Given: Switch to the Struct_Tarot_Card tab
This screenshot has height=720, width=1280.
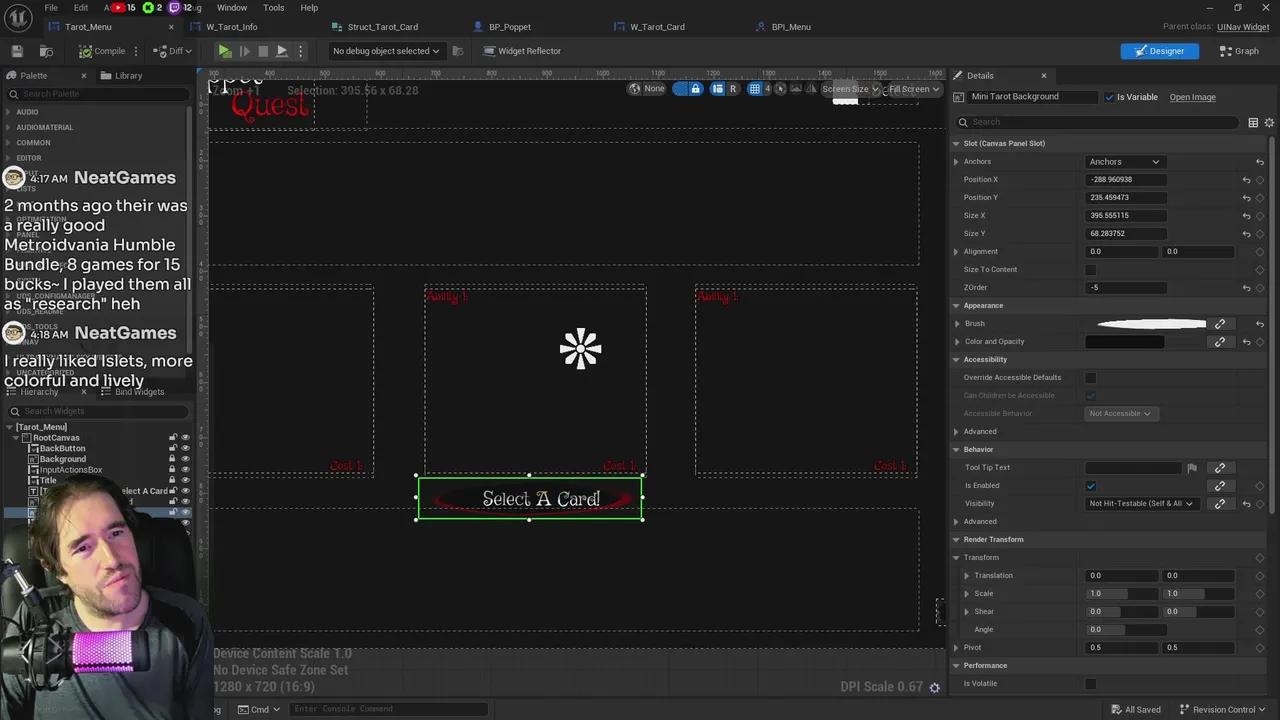Looking at the screenshot, I should [382, 27].
